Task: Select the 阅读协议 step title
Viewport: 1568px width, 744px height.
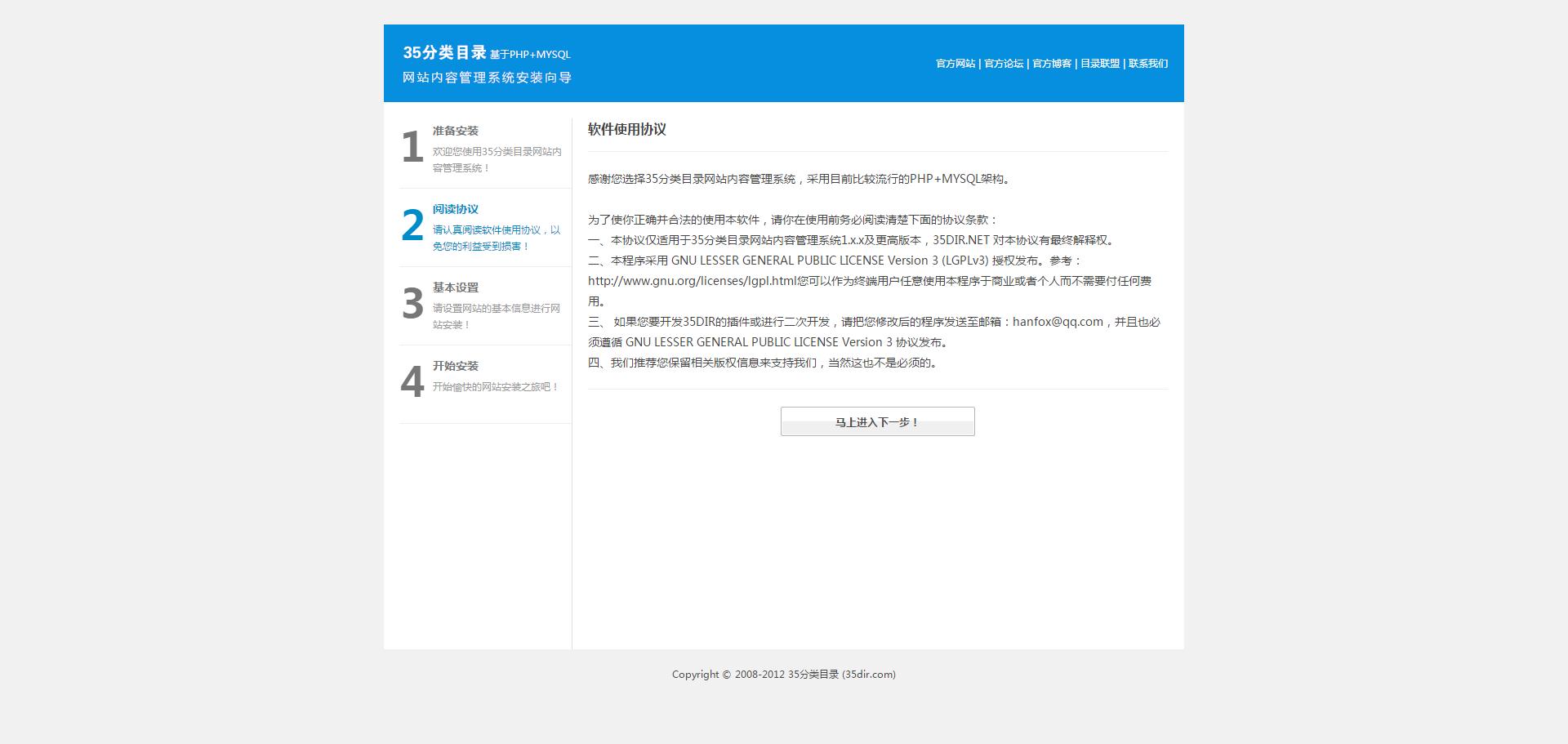Action: 455,209
